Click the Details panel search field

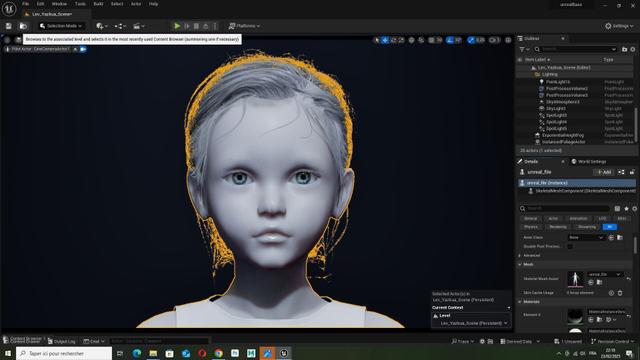[x=564, y=208]
